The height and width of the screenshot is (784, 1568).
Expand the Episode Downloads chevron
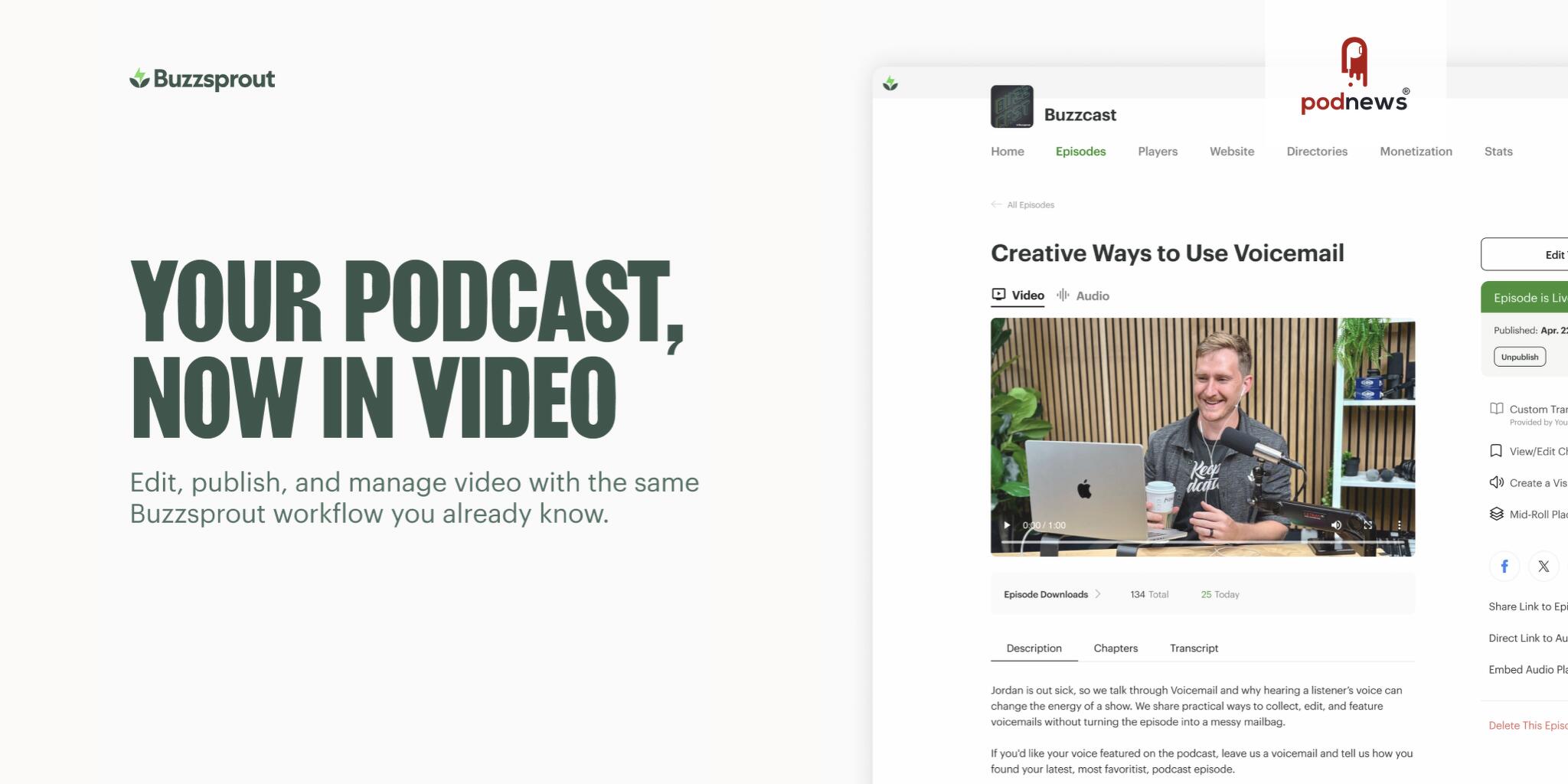[1097, 594]
